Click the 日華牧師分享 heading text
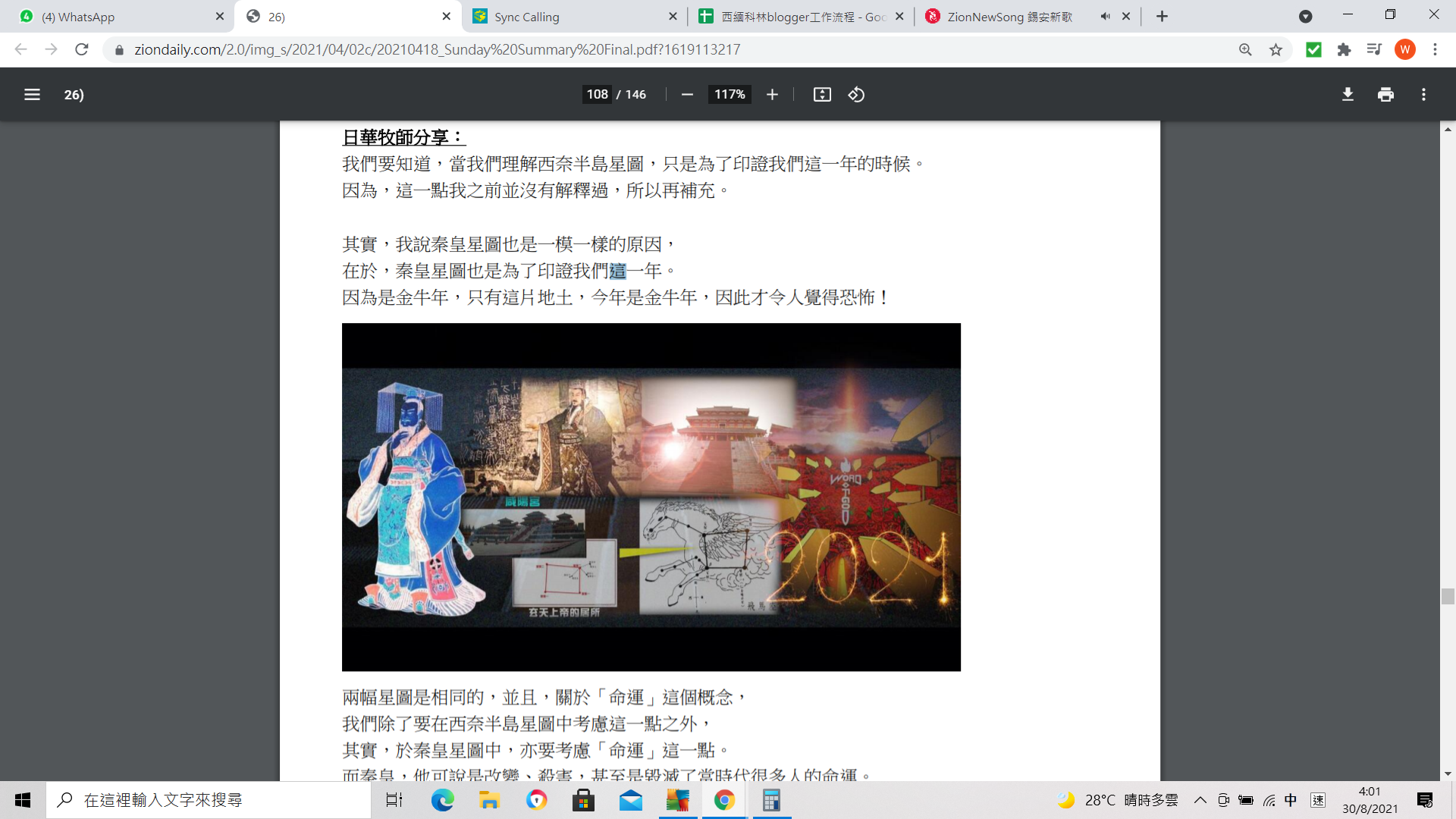The image size is (1456, 819). pyautogui.click(x=403, y=137)
